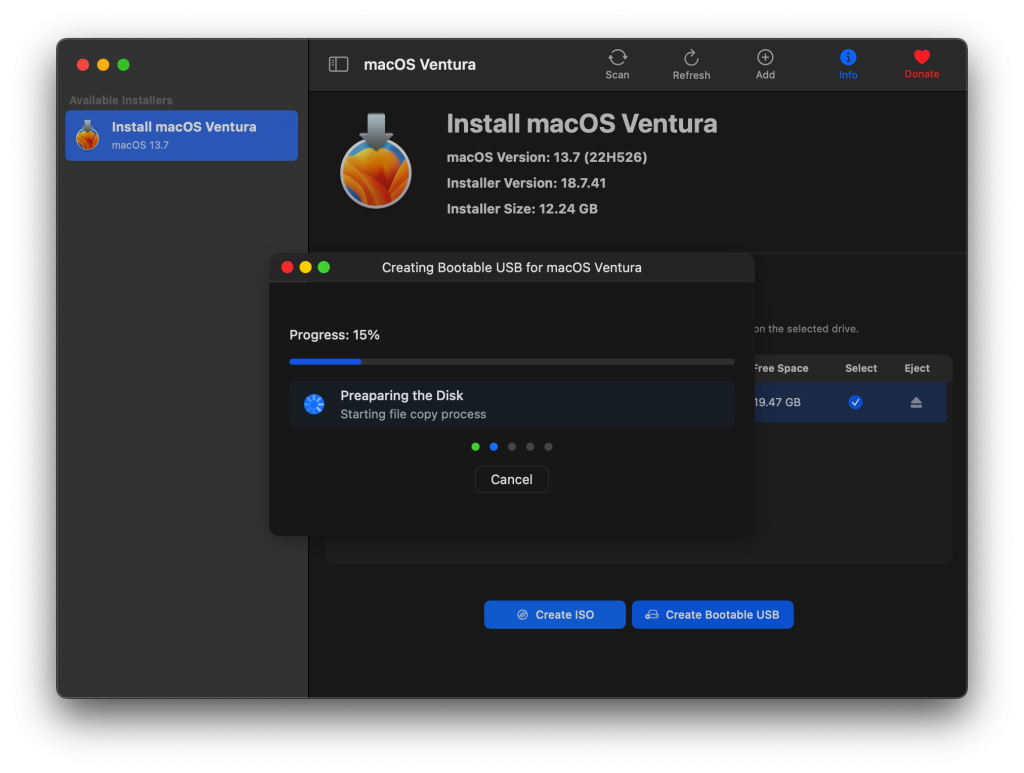Click the Progress: 15% label
Image resolution: width=1024 pixels, height=773 pixels.
tap(334, 335)
